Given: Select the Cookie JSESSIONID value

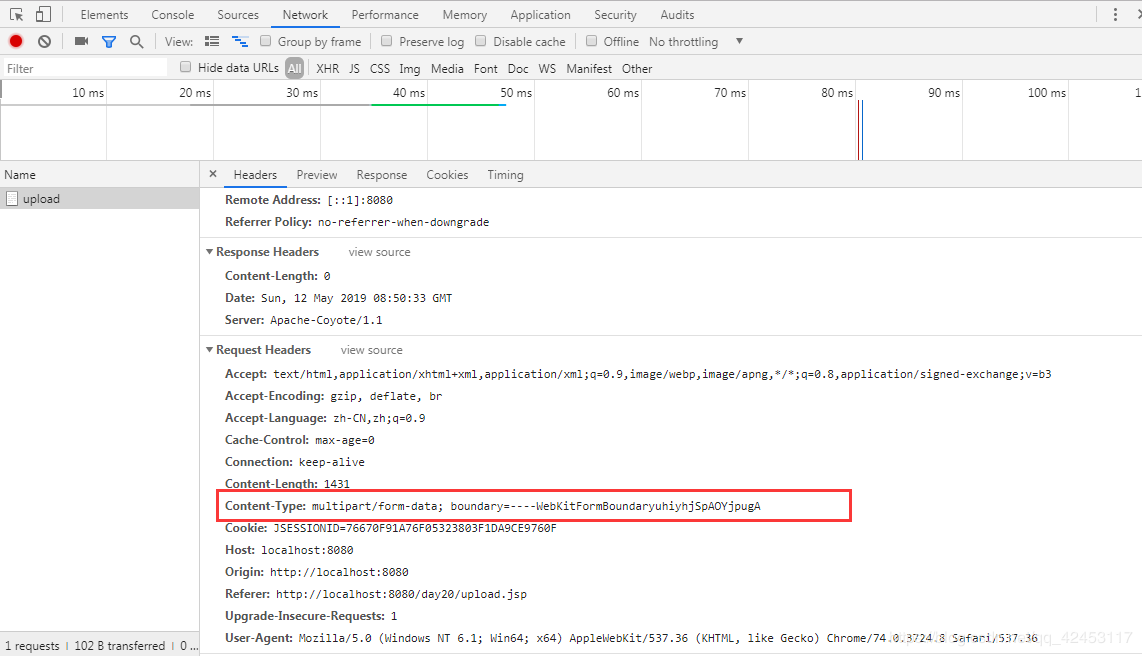Looking at the screenshot, I should 415,528.
